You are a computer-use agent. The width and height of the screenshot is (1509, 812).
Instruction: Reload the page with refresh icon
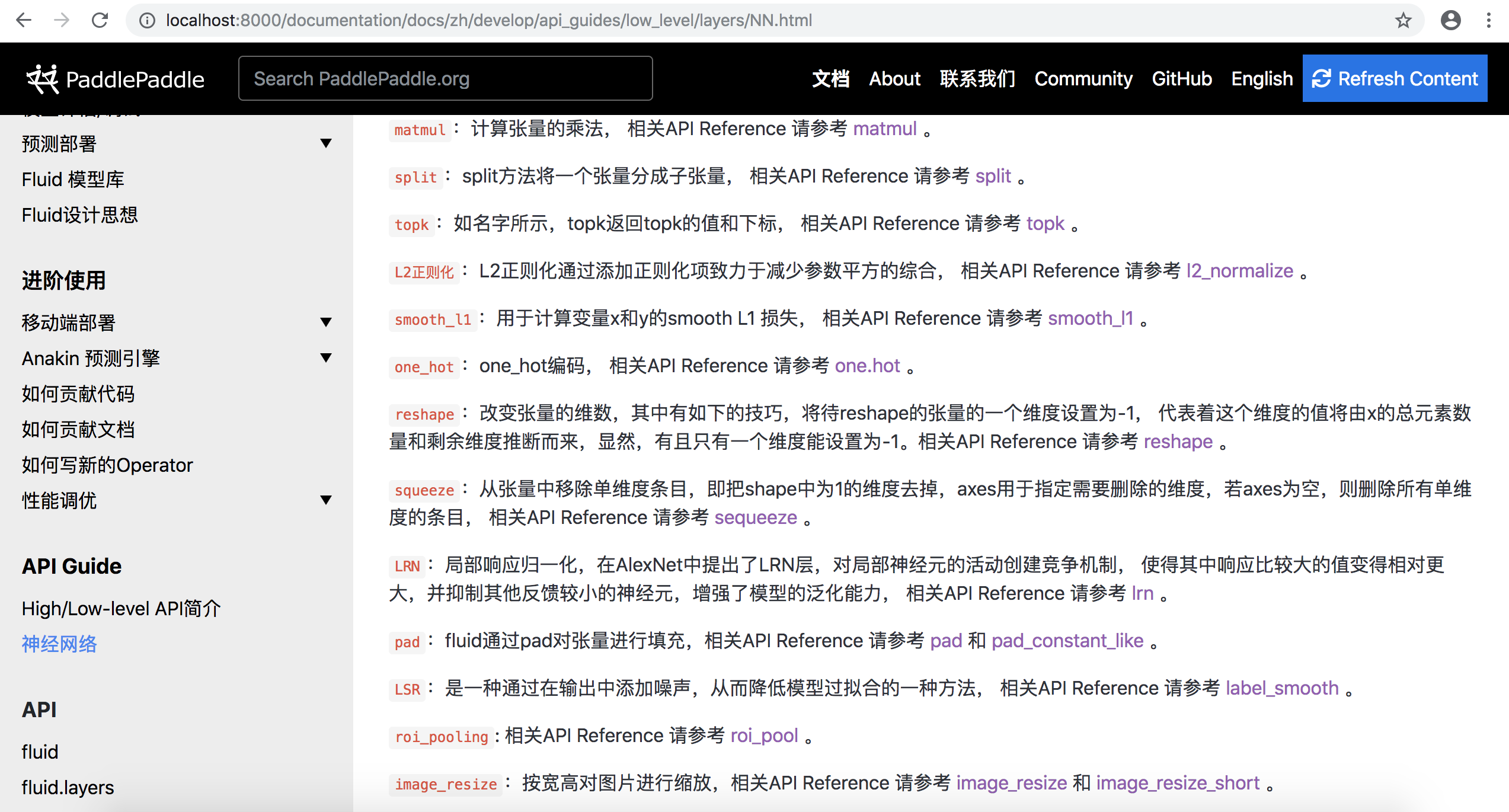coord(100,20)
